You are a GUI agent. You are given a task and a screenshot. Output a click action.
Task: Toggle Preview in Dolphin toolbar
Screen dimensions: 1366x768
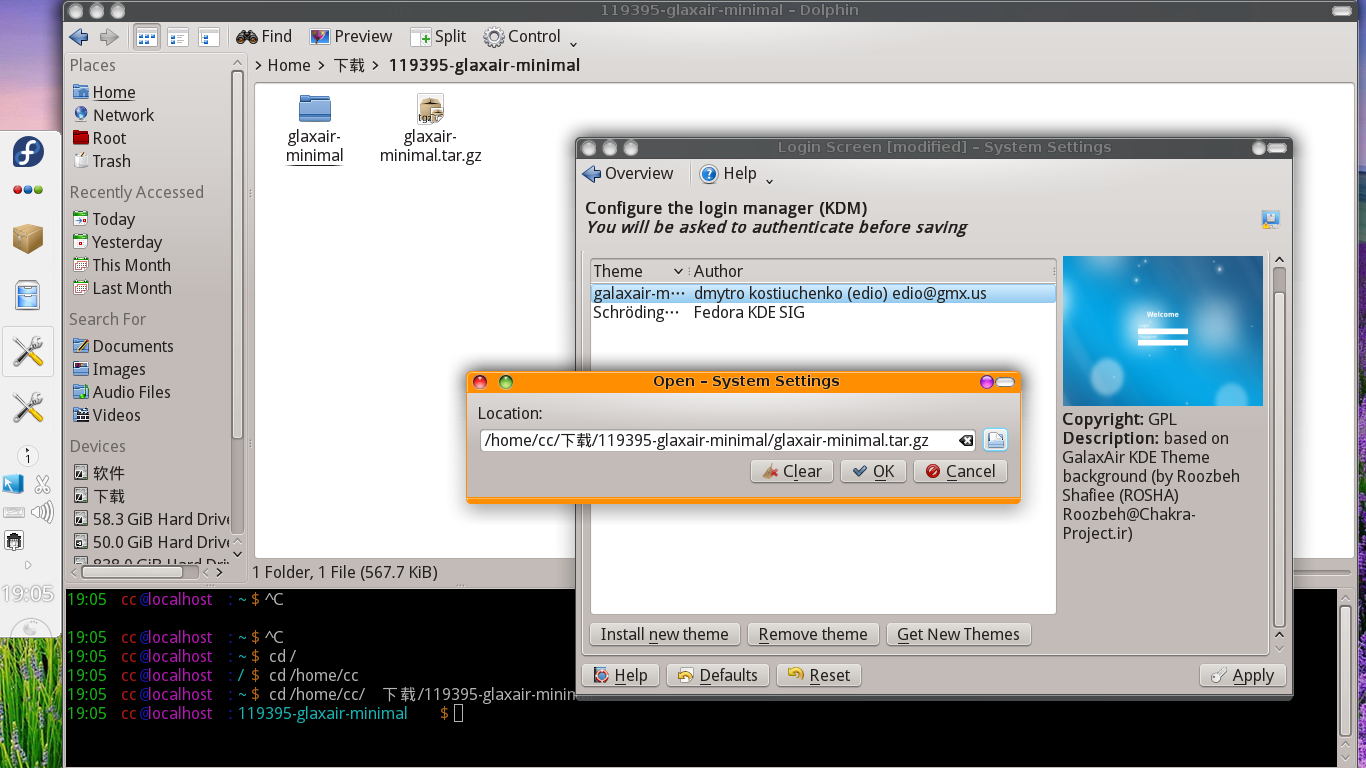[x=350, y=37]
